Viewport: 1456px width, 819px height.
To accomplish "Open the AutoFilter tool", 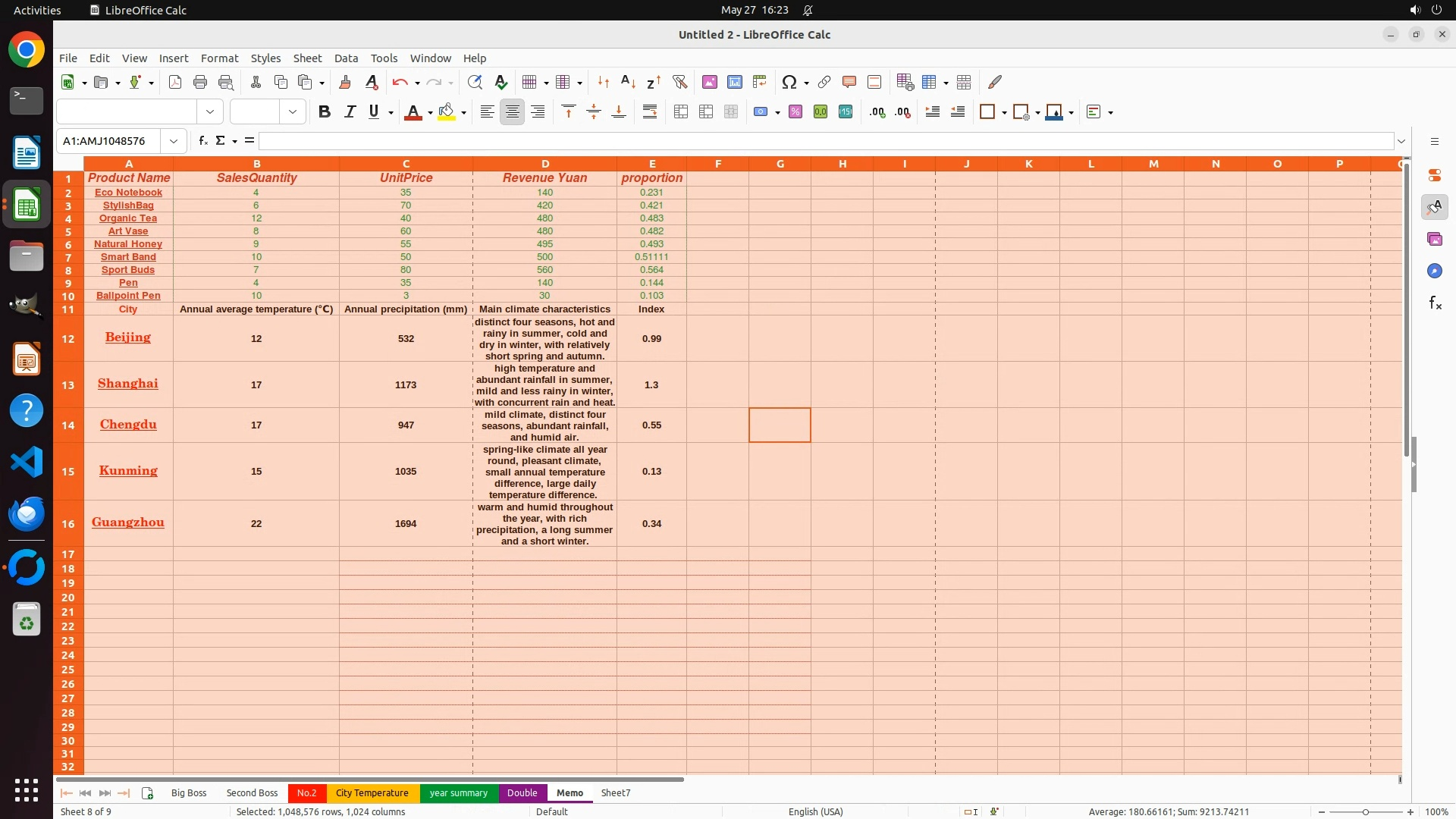I will point(679,82).
